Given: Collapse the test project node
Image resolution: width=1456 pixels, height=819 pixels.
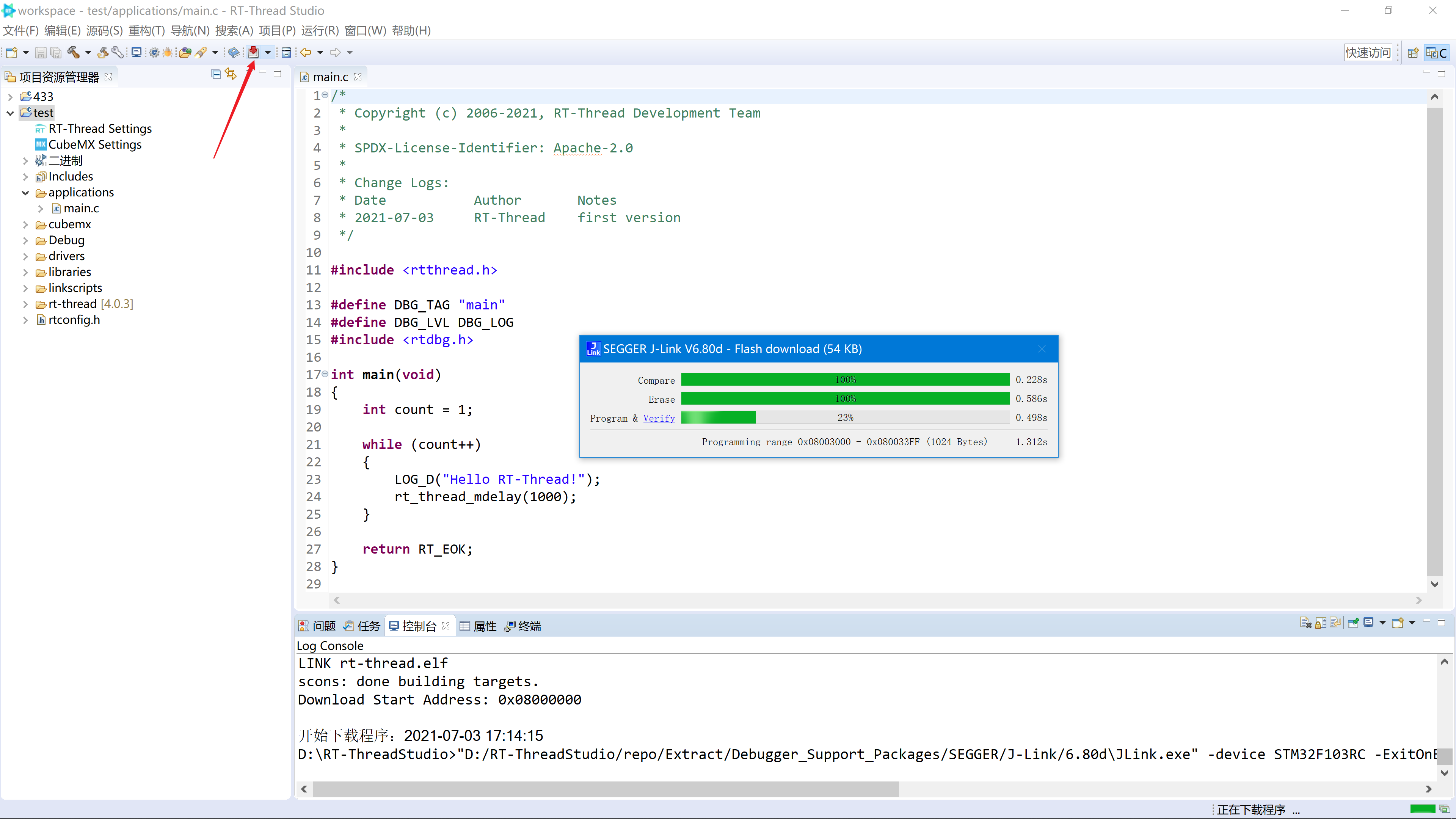Looking at the screenshot, I should point(10,113).
